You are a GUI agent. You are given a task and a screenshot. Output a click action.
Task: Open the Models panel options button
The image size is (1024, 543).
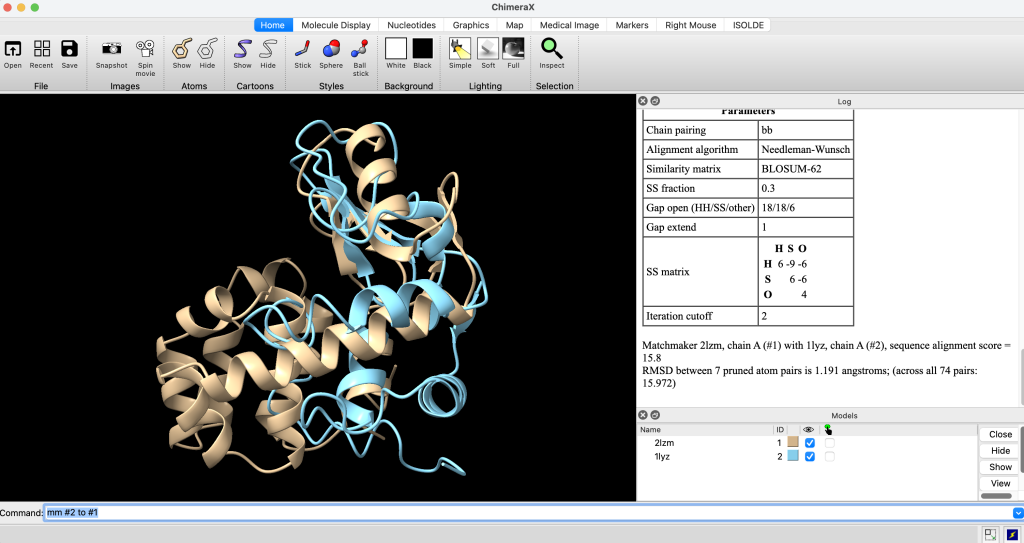(x=655, y=415)
